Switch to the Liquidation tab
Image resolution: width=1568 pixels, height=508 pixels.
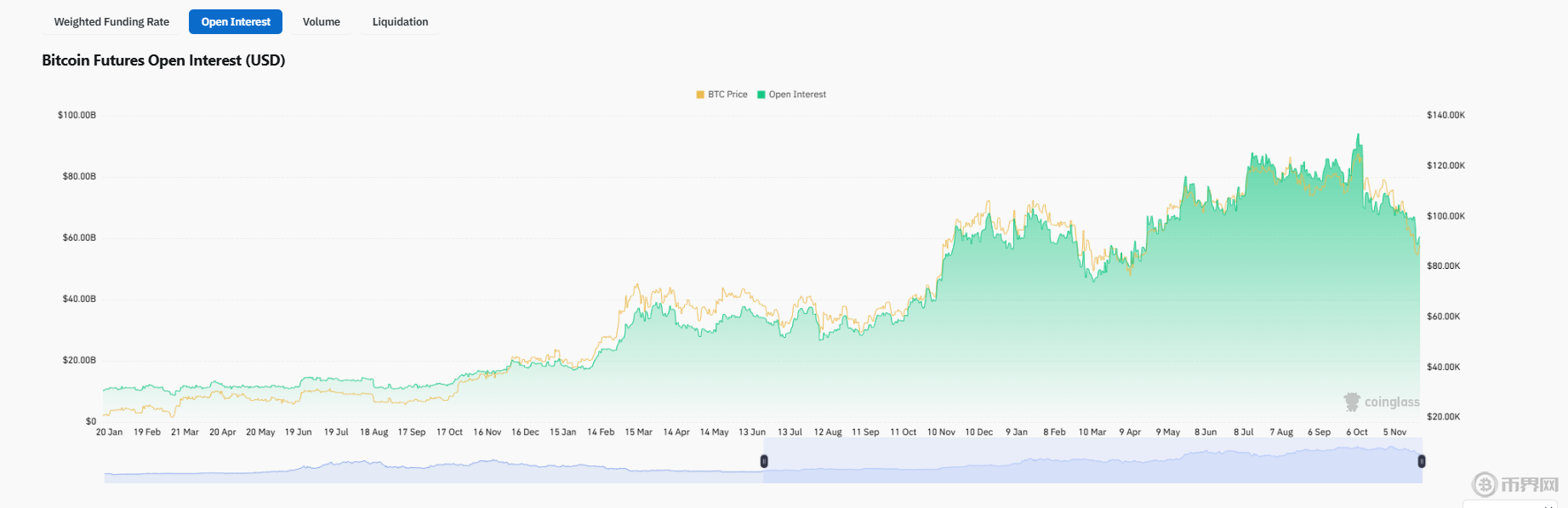click(400, 22)
